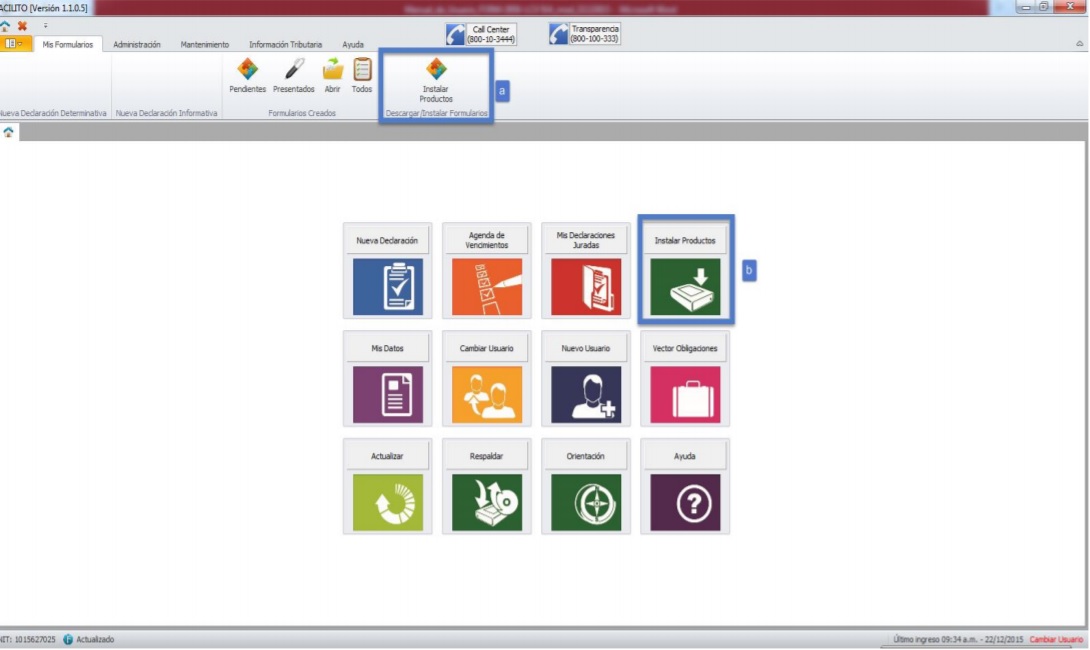Viewport: 1090px width, 650px height.
Task: Click the Cambiar Usuario link in status bar
Action: 1056,639
